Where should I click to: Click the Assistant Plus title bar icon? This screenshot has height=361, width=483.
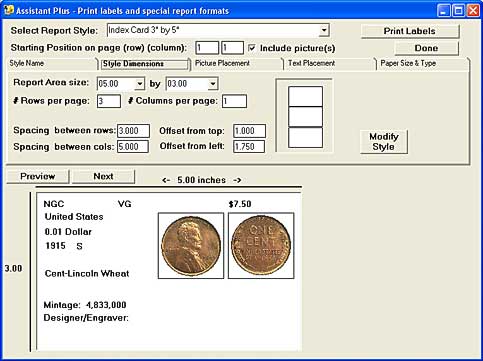9,10
